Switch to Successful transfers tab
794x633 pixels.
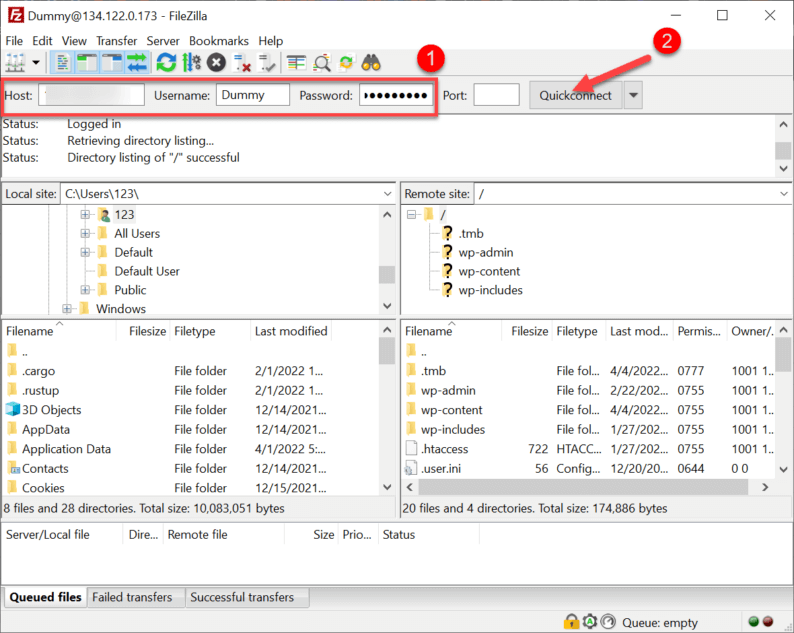(x=242, y=598)
